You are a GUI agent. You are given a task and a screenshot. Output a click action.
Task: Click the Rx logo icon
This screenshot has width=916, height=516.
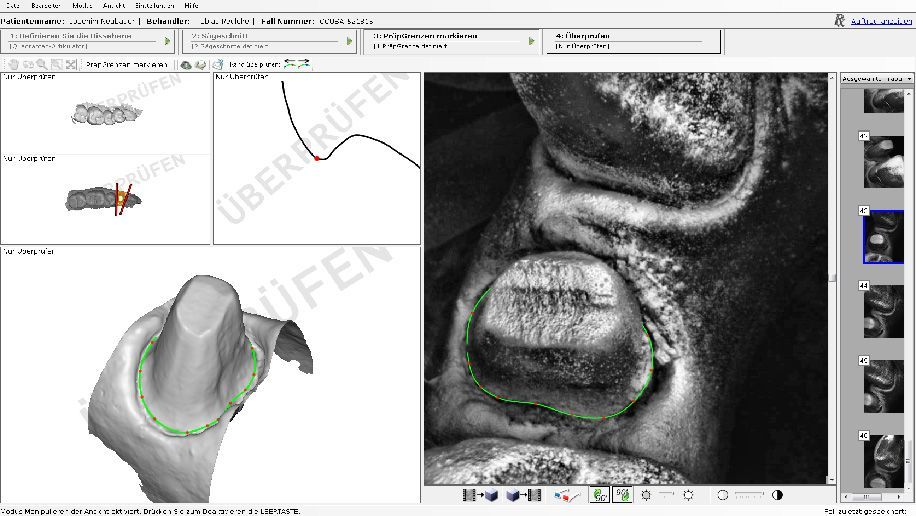click(839, 21)
